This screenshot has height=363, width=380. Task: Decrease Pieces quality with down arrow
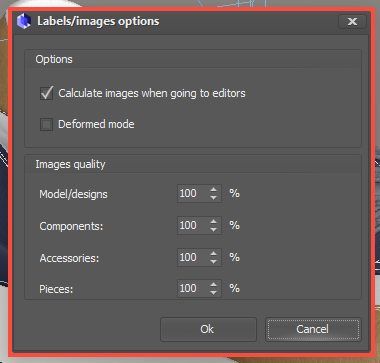coord(214,292)
